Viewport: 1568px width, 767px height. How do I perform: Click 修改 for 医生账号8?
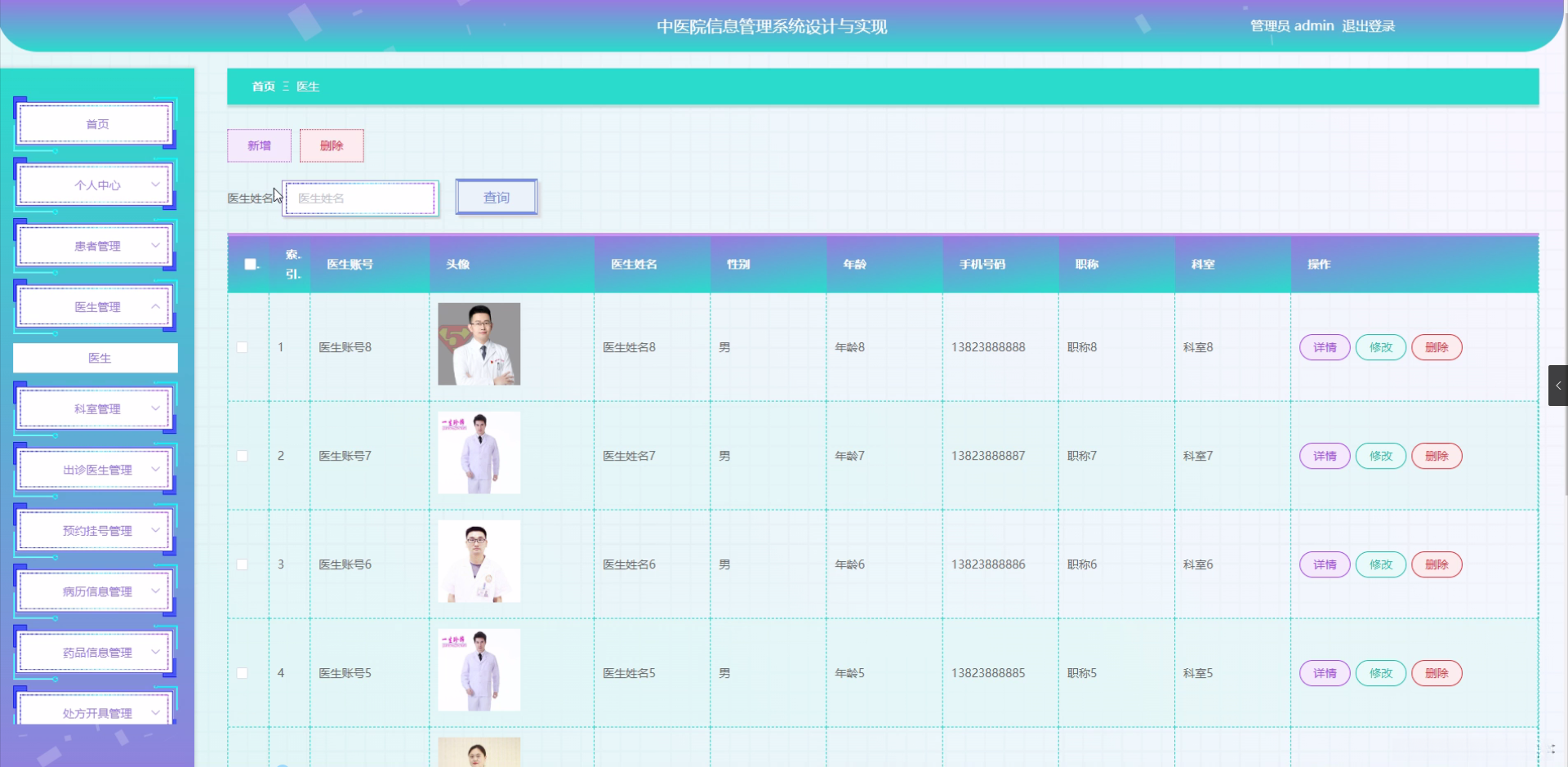[x=1381, y=347]
